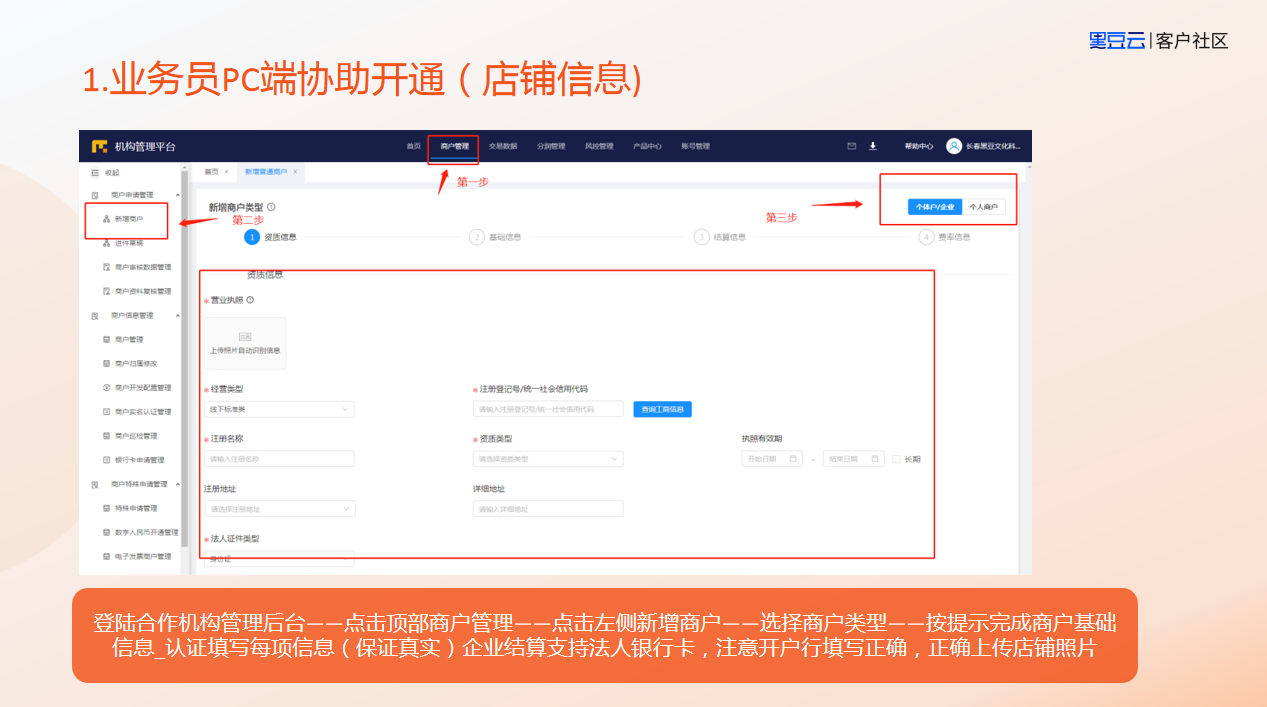Click the 查询工商信息 button

pos(662,409)
